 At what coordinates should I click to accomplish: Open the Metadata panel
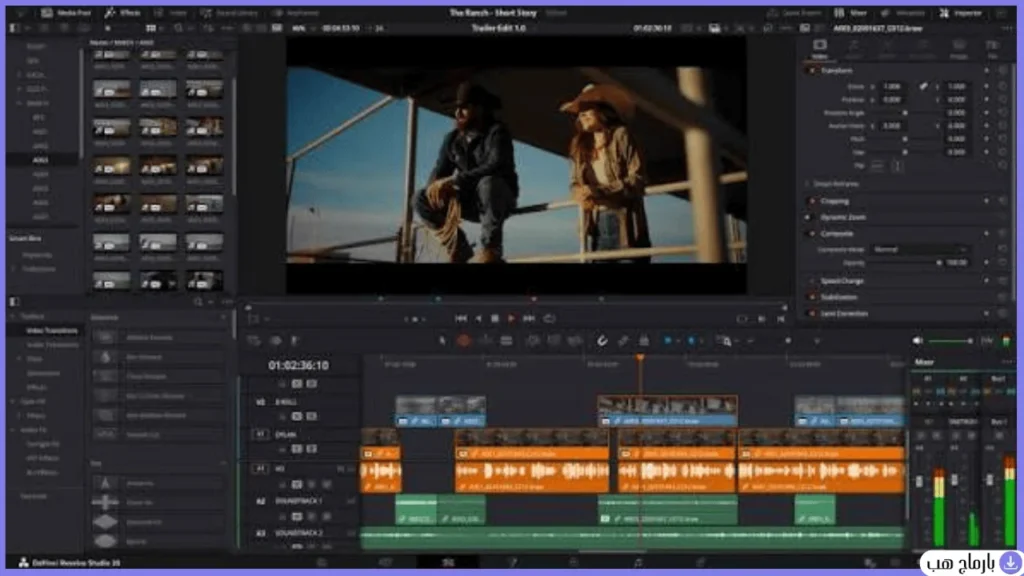click(x=904, y=13)
